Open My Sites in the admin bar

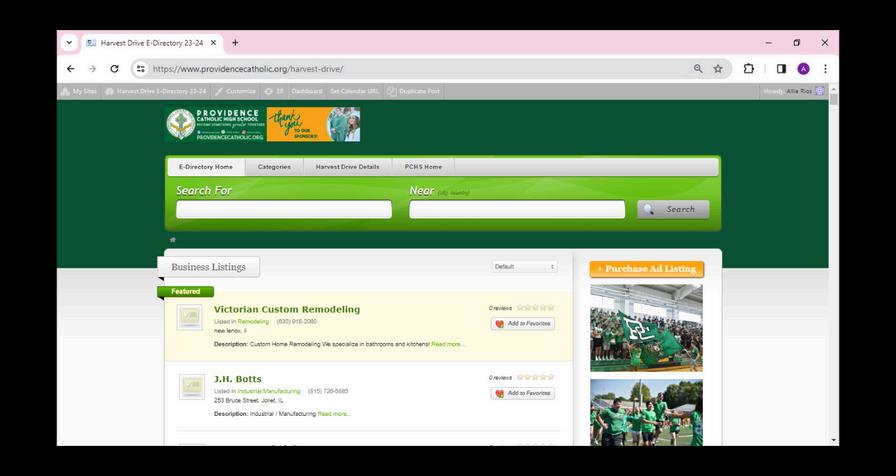[x=79, y=91]
